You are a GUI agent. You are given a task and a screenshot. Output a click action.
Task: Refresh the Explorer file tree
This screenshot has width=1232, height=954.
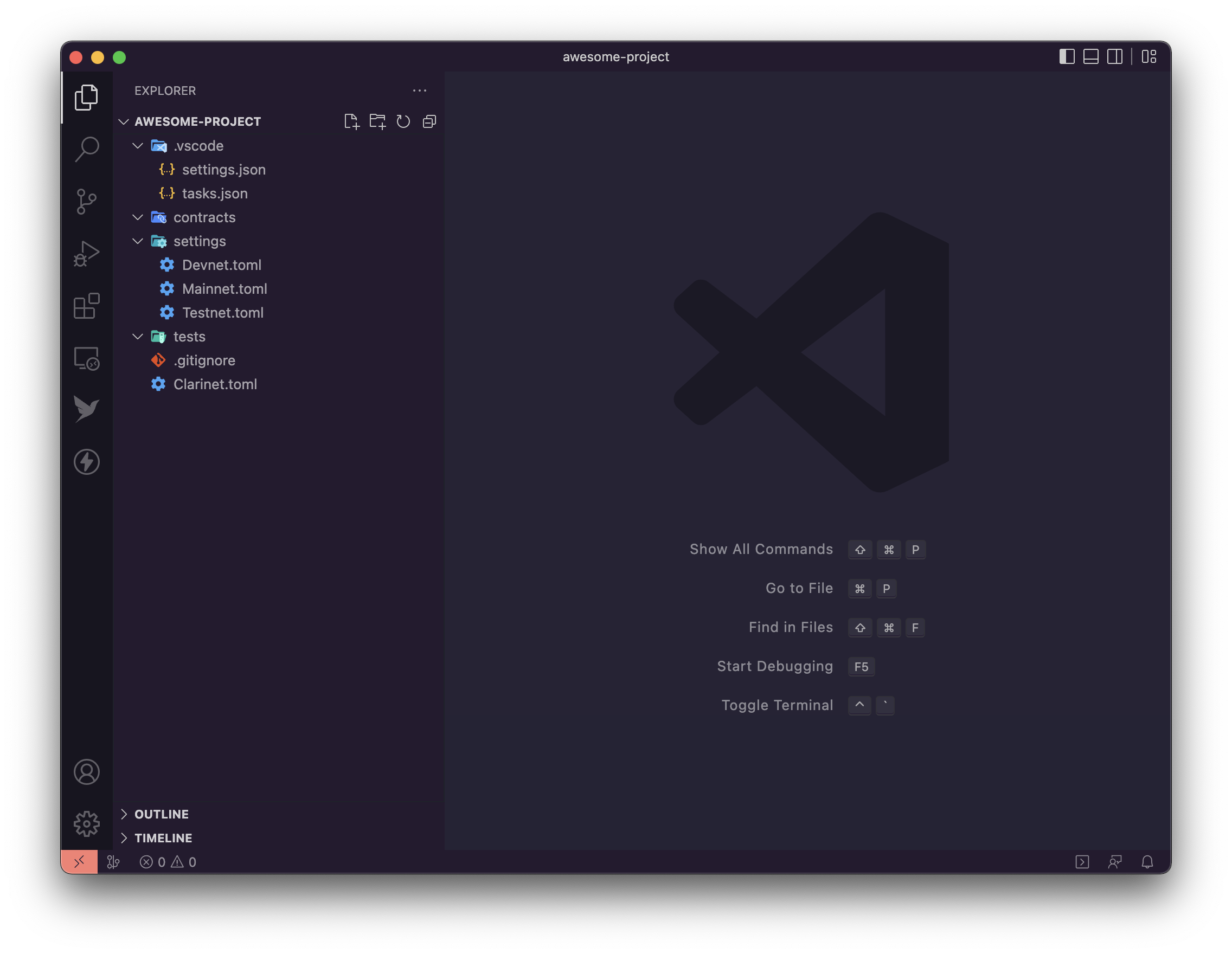(x=403, y=122)
